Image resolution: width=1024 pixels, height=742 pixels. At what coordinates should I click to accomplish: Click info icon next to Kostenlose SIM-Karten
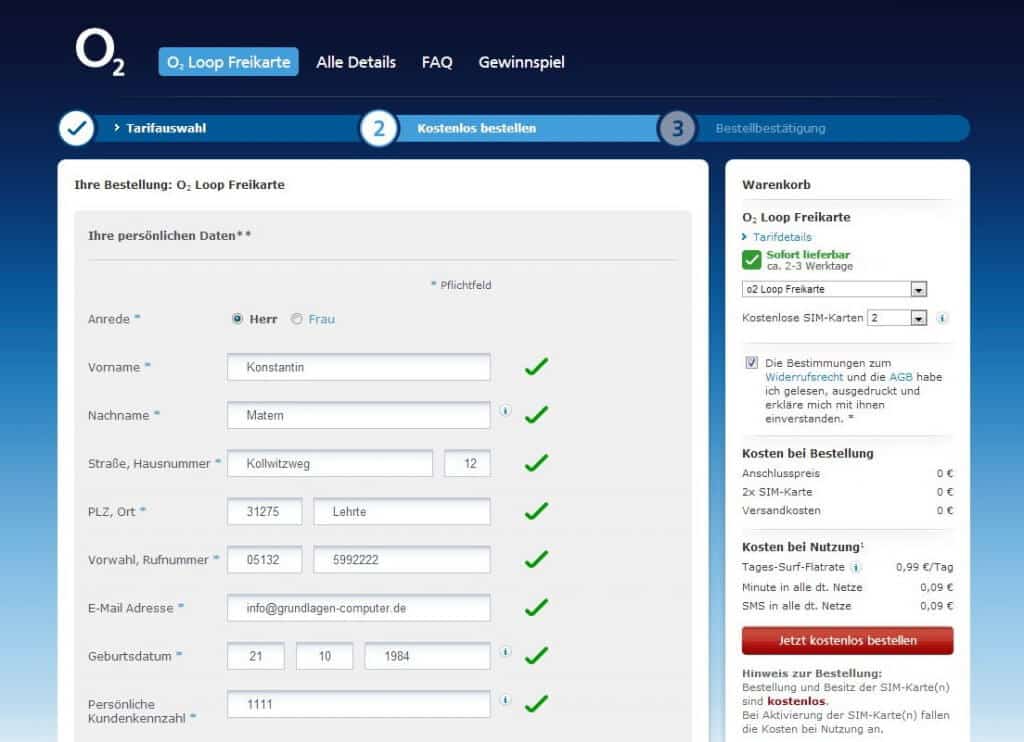(943, 318)
